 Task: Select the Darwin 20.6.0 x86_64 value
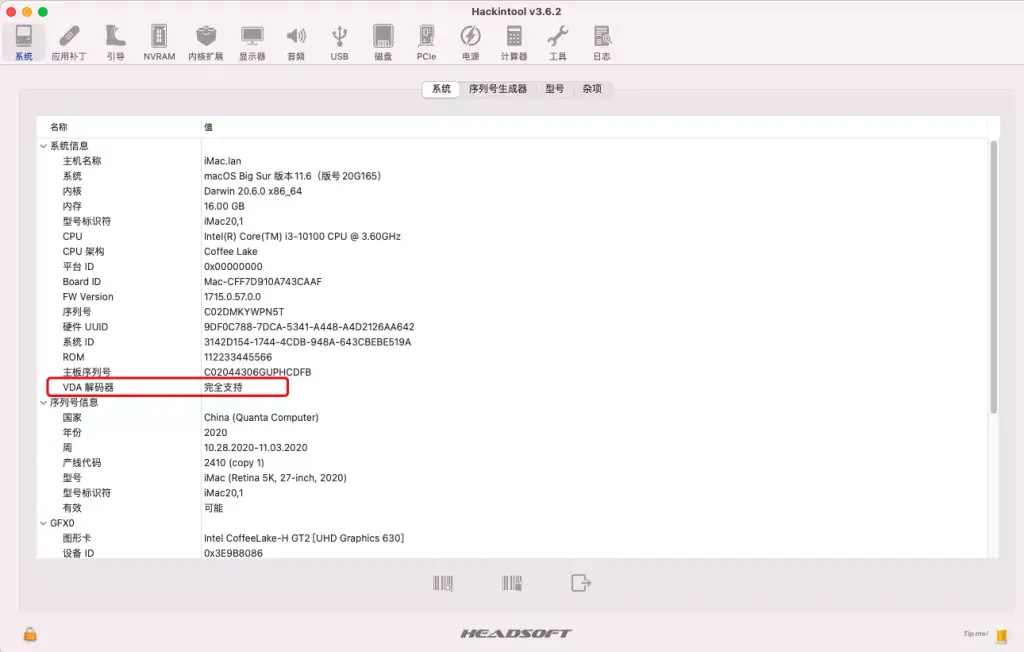(x=253, y=191)
